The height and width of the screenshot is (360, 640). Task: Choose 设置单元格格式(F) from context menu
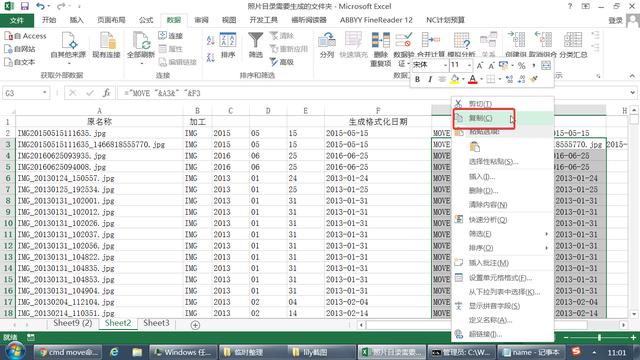503,278
